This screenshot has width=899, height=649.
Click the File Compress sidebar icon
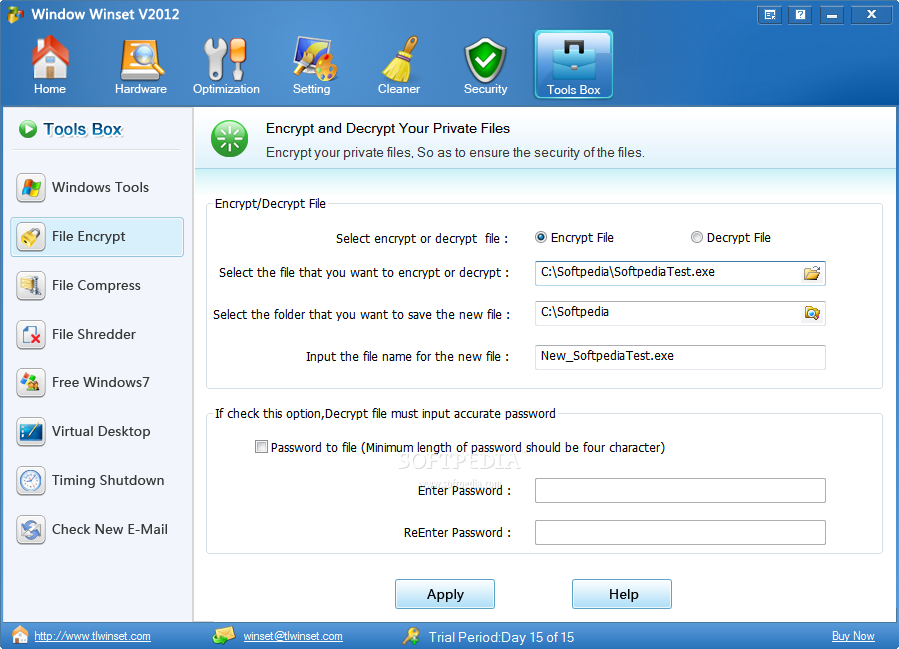click(x=31, y=286)
